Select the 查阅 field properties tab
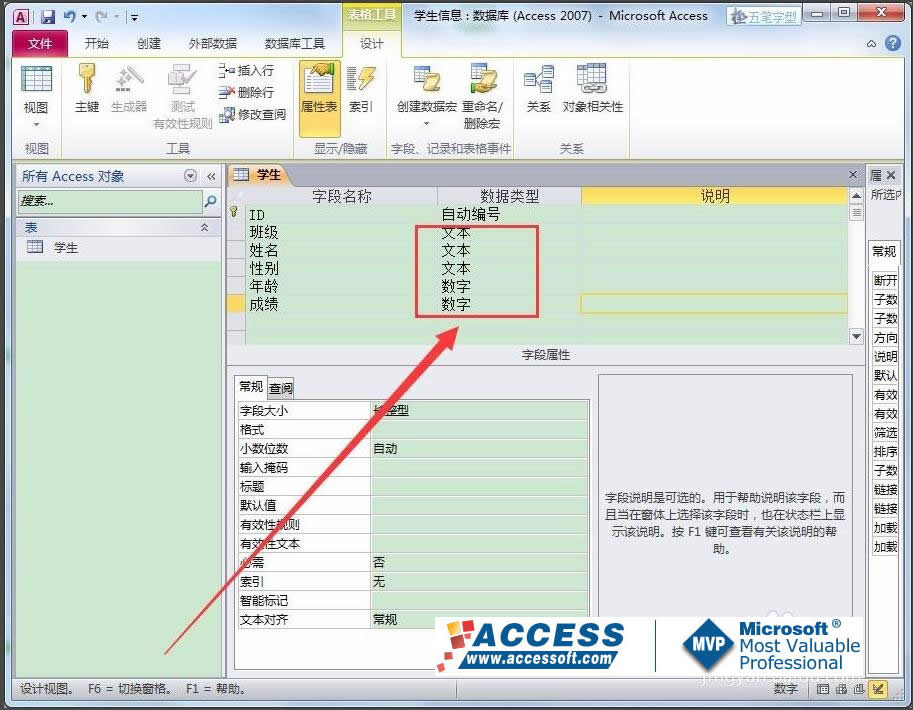Viewport: 913px width, 710px height. (x=281, y=388)
